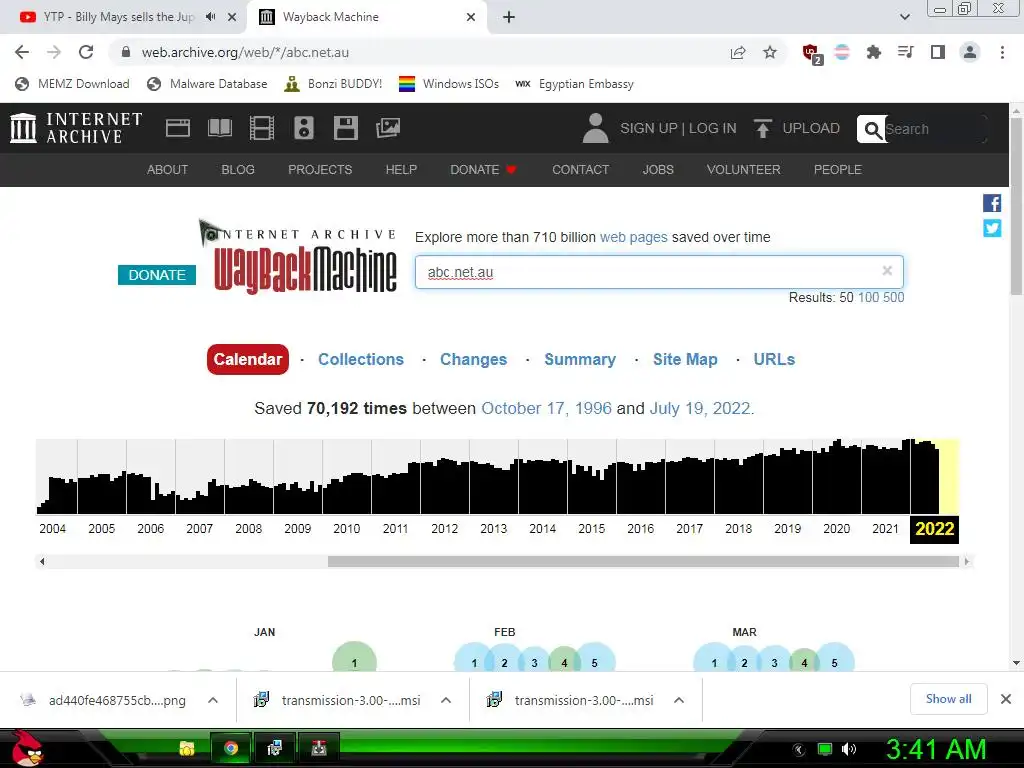
Task: Bookmark this page with the star
Action: [x=770, y=52]
